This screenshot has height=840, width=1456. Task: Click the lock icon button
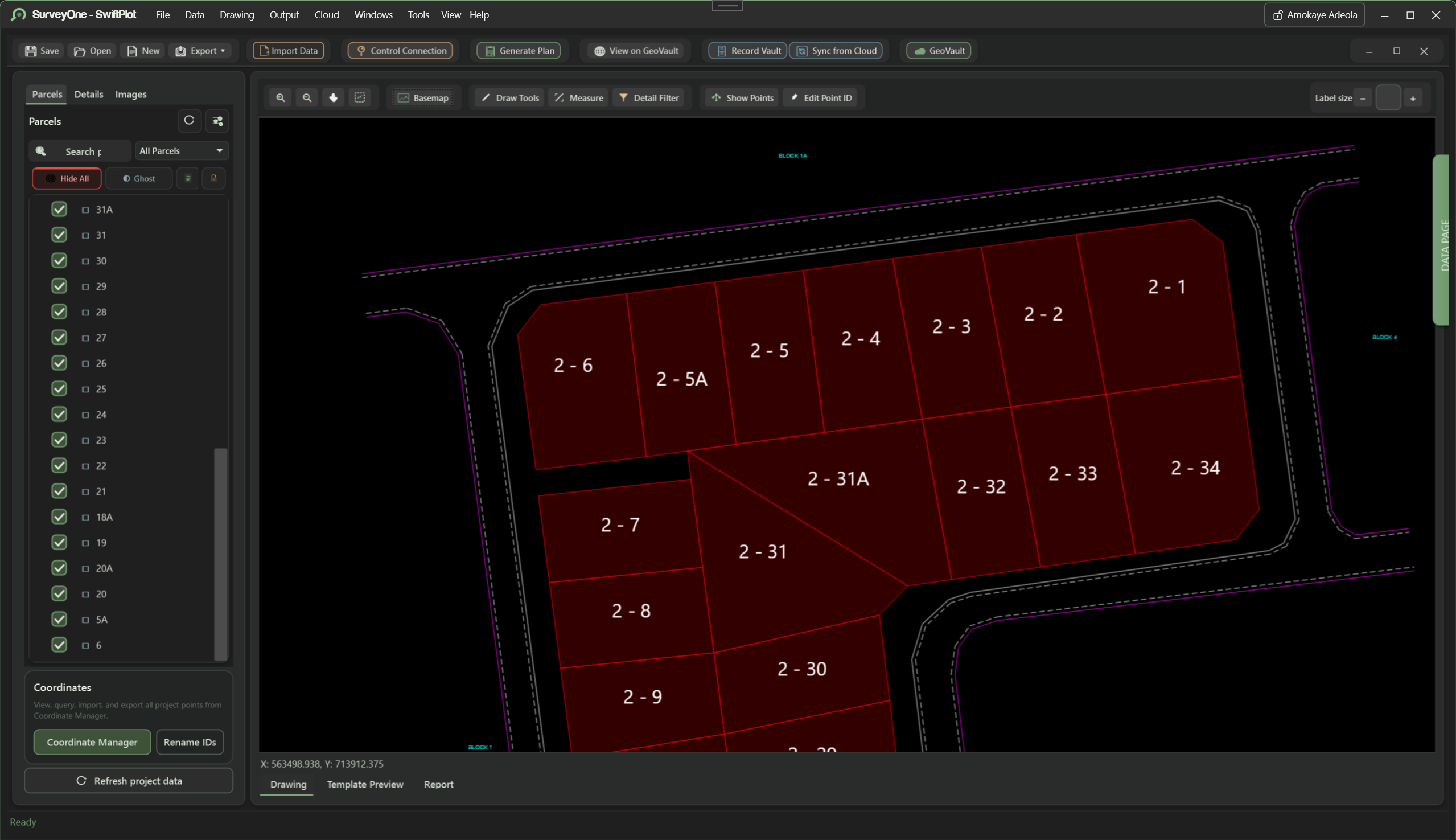click(214, 178)
